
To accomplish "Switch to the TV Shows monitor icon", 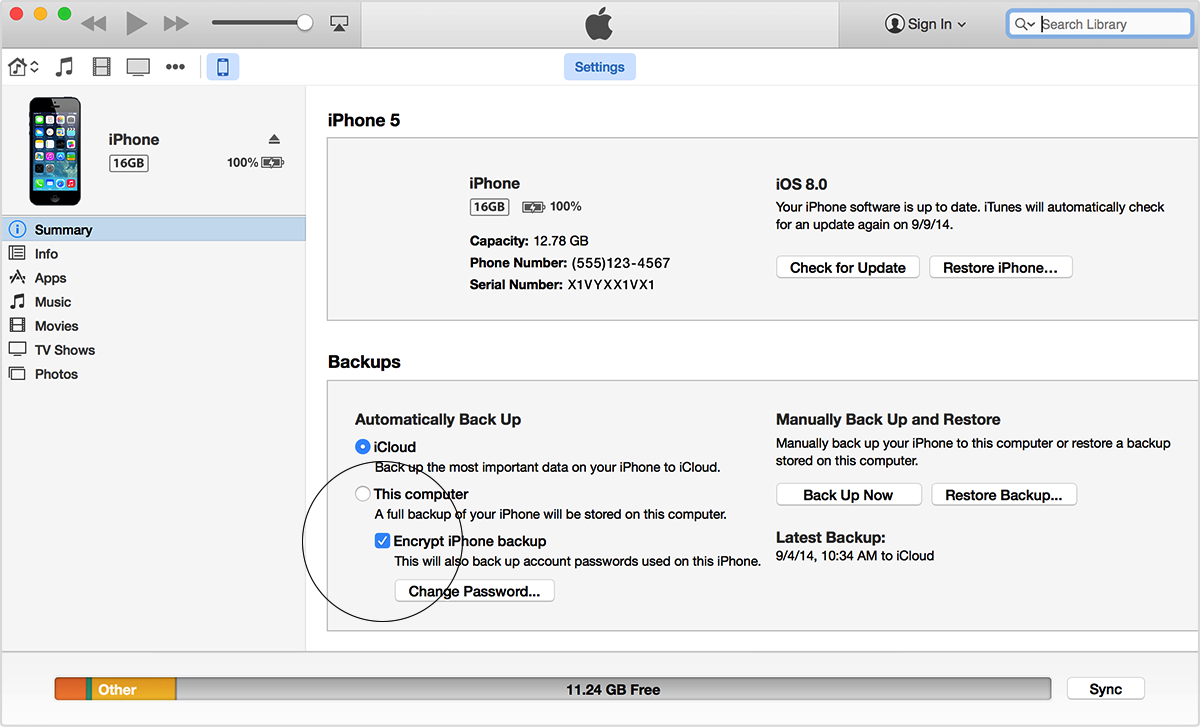I will [138, 67].
